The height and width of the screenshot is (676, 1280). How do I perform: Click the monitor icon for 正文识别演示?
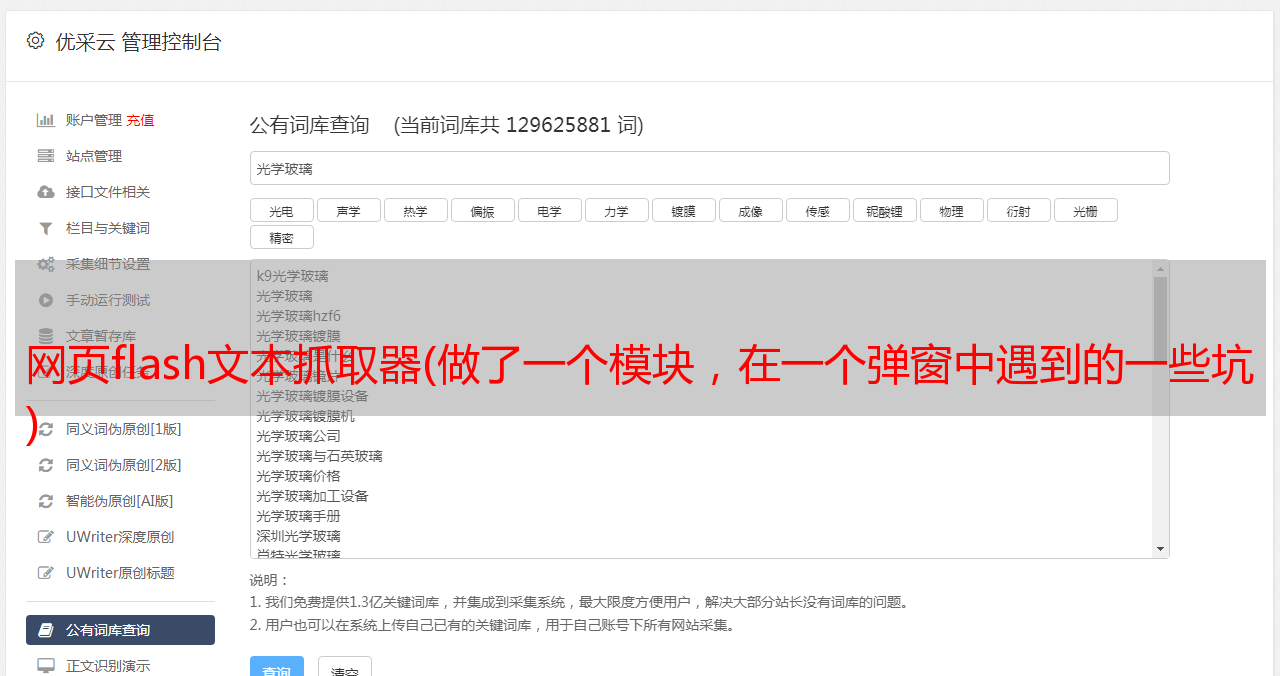46,665
